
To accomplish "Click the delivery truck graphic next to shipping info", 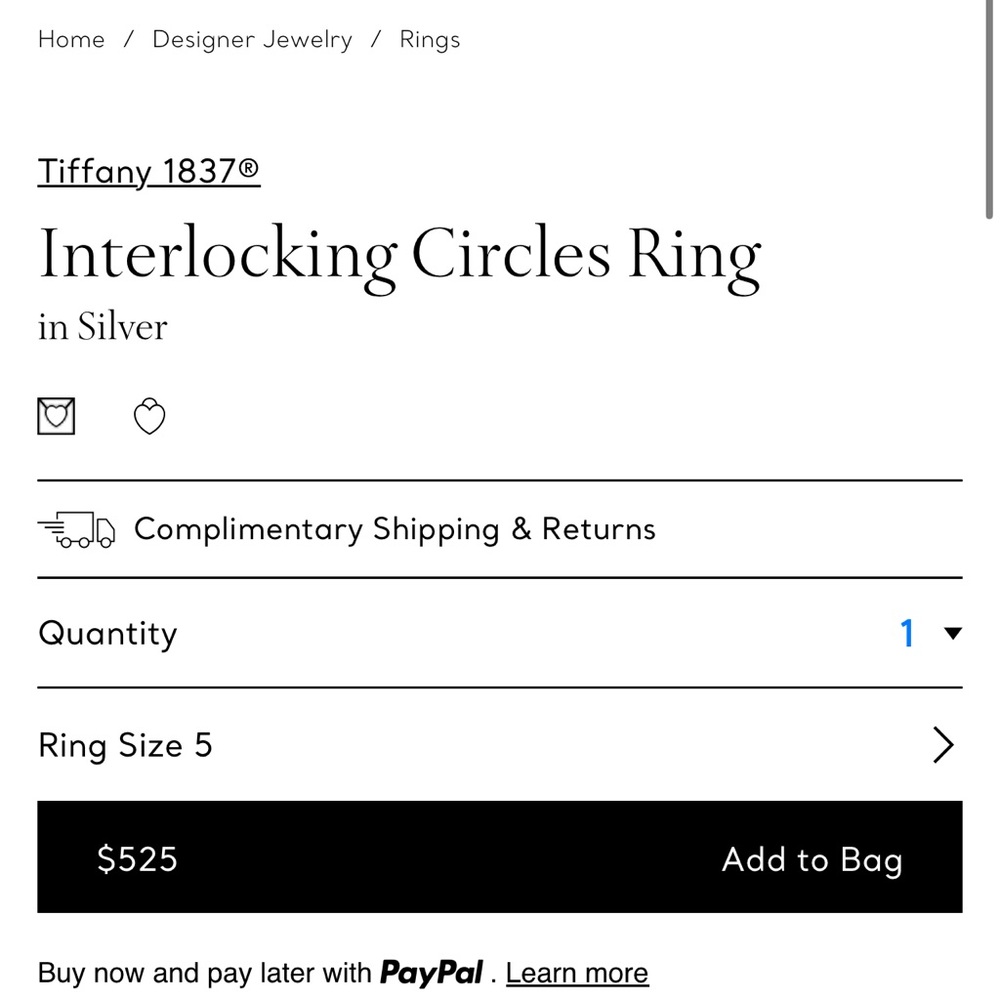I will (x=77, y=529).
